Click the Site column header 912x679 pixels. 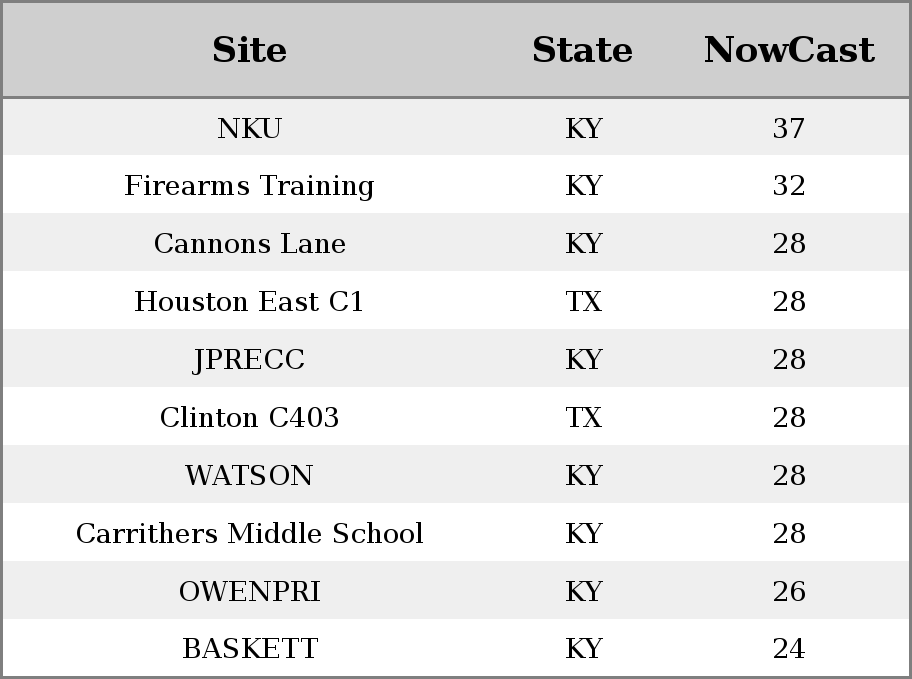(249, 50)
